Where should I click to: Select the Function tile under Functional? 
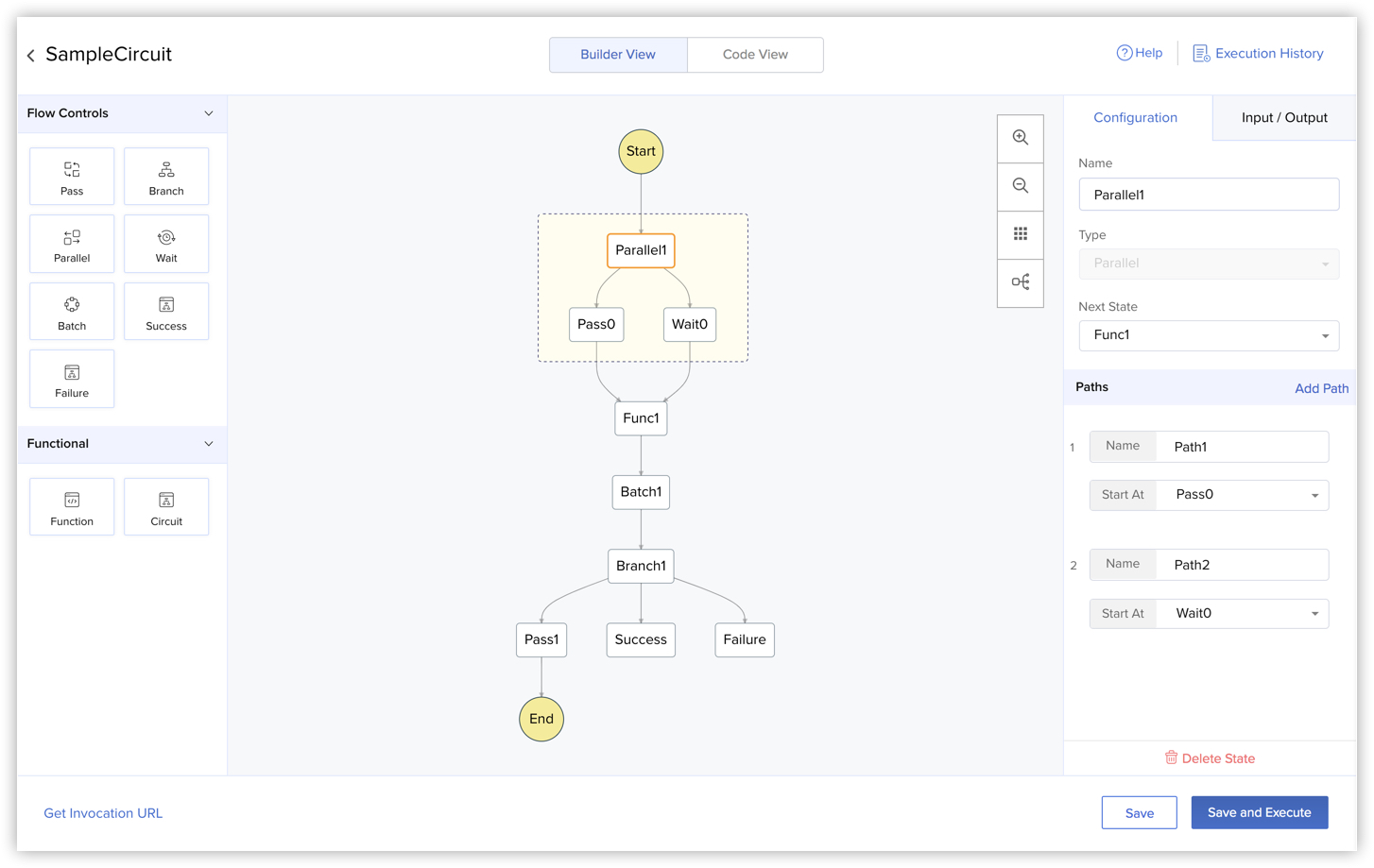(72, 507)
